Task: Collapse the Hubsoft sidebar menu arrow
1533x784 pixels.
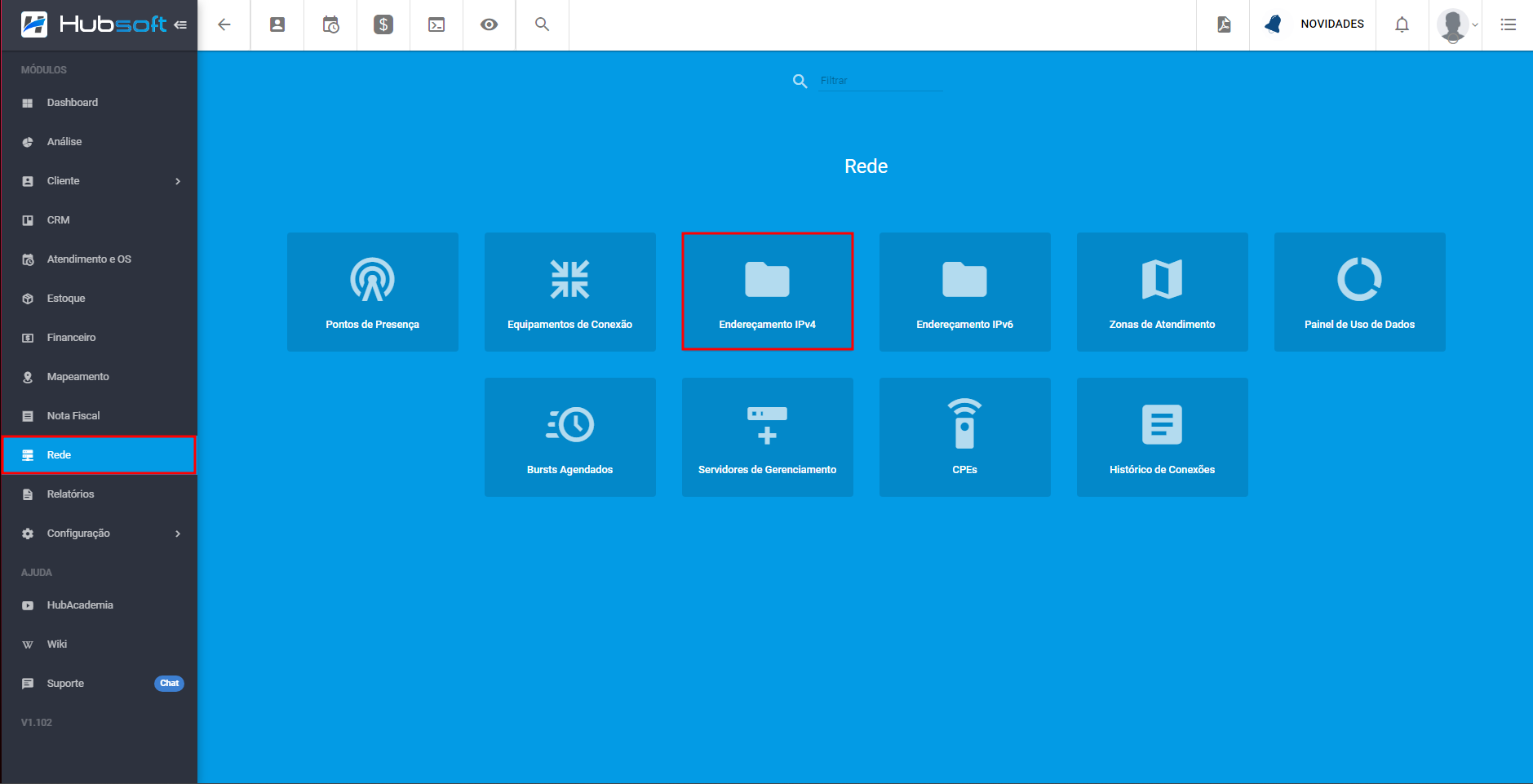Action: pos(180,24)
